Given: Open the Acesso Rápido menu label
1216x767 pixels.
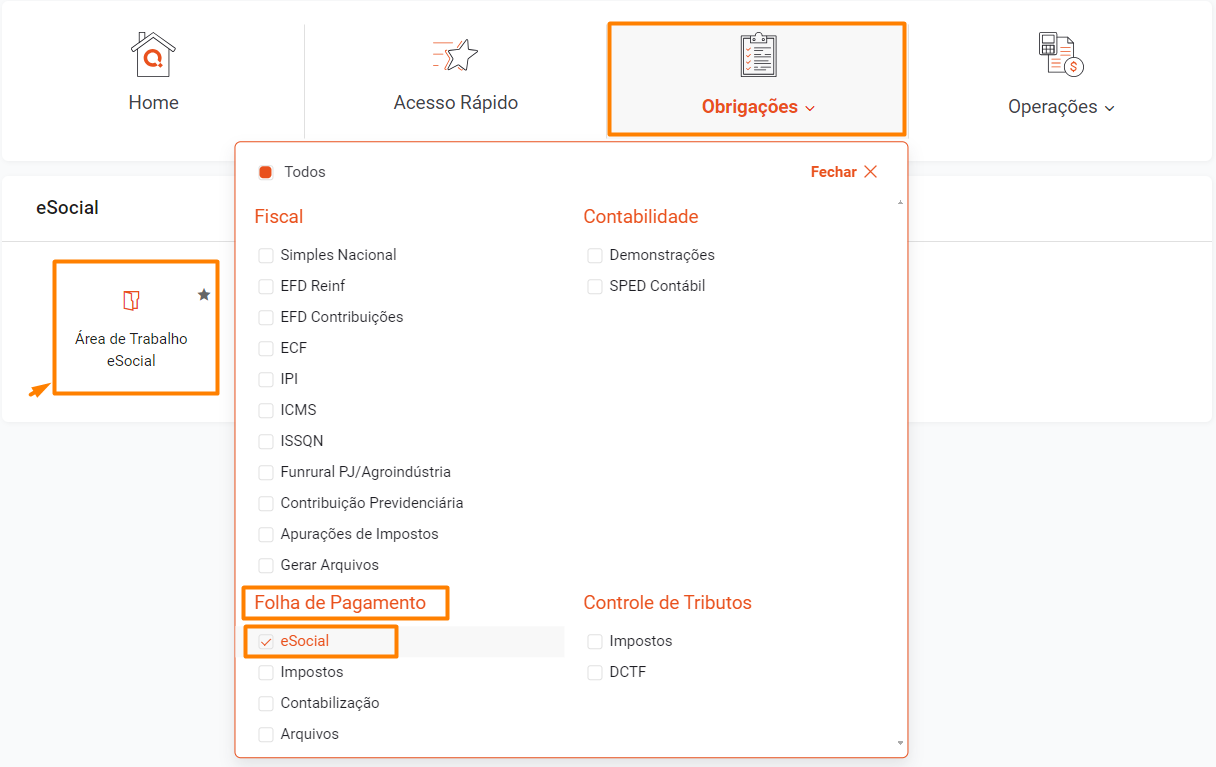Looking at the screenshot, I should click(x=456, y=102).
